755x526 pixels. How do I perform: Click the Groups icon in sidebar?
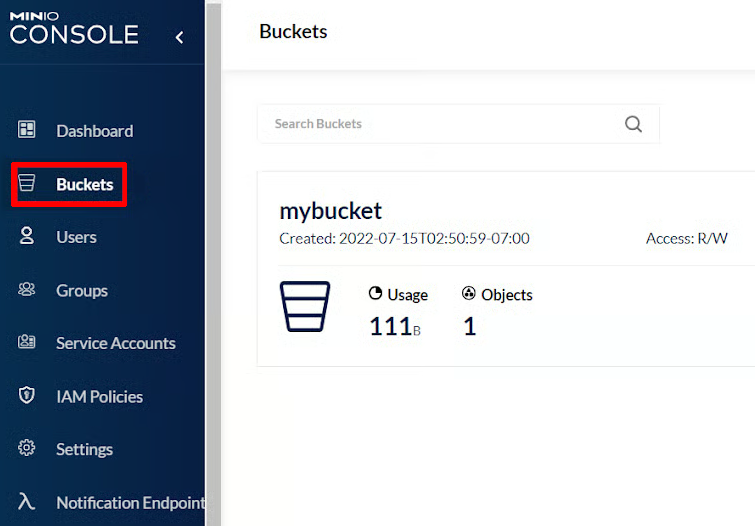(27, 290)
